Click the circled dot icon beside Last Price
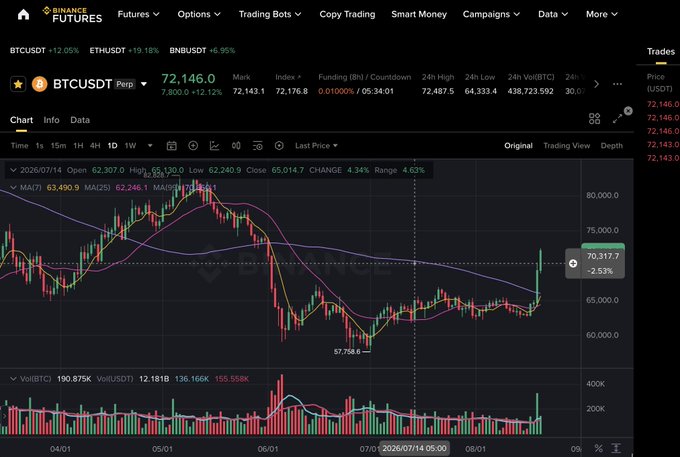The image size is (680, 457). coord(279,146)
